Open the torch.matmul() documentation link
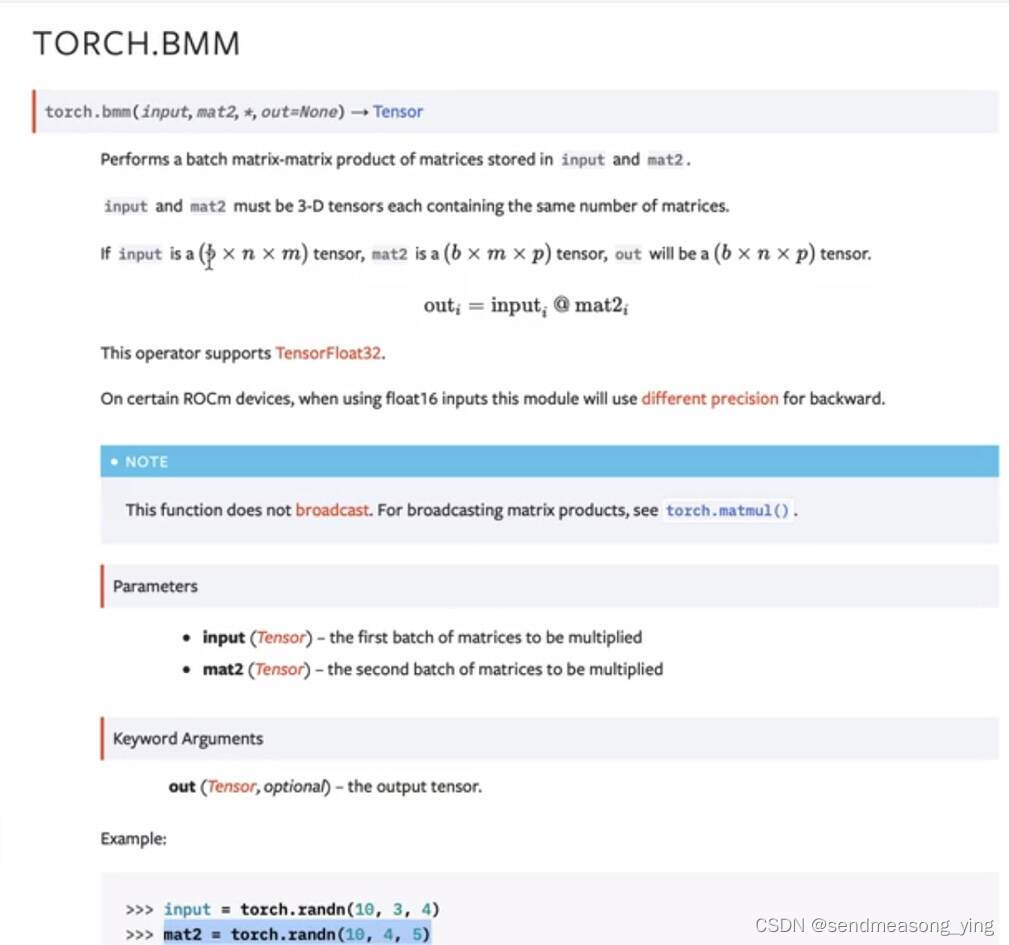 pos(728,510)
